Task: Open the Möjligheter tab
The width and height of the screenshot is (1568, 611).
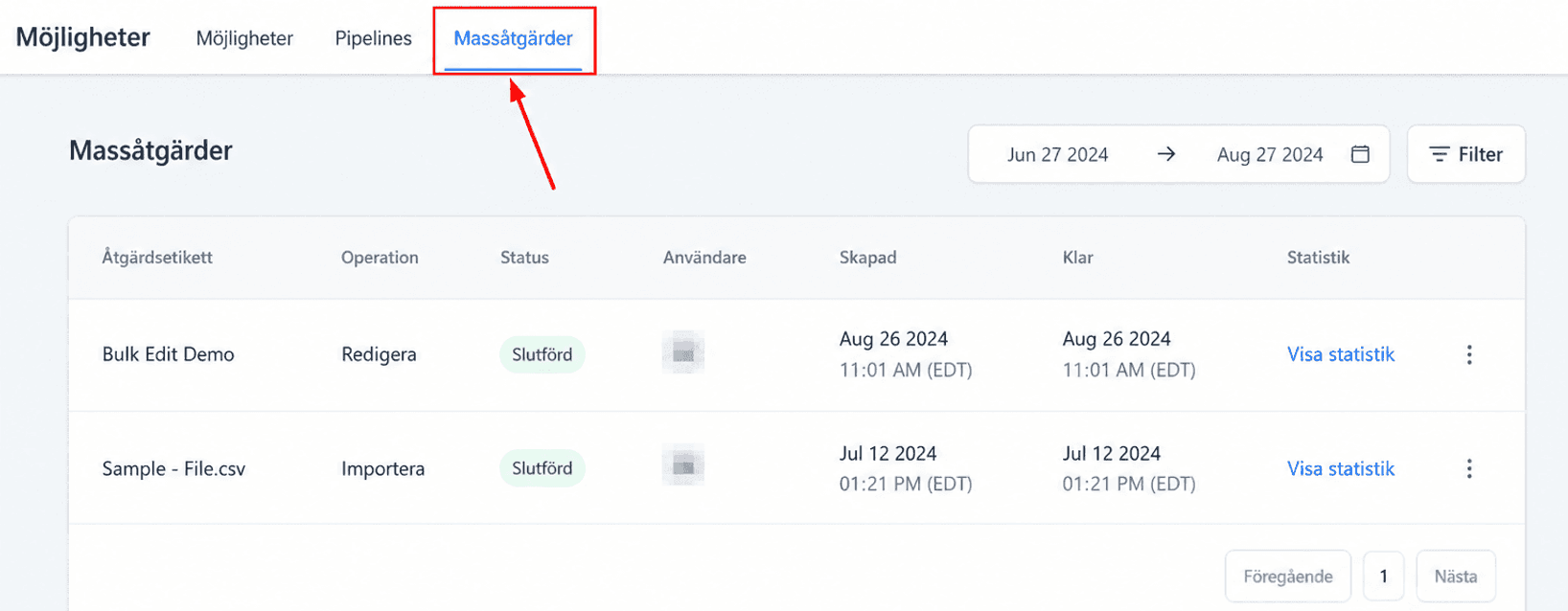Action: coord(244,38)
